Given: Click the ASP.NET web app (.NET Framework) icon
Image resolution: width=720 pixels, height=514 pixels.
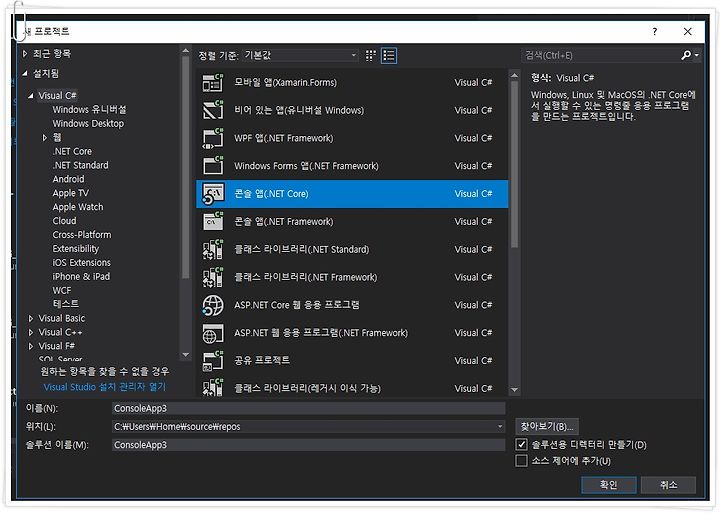Looking at the screenshot, I should point(213,333).
